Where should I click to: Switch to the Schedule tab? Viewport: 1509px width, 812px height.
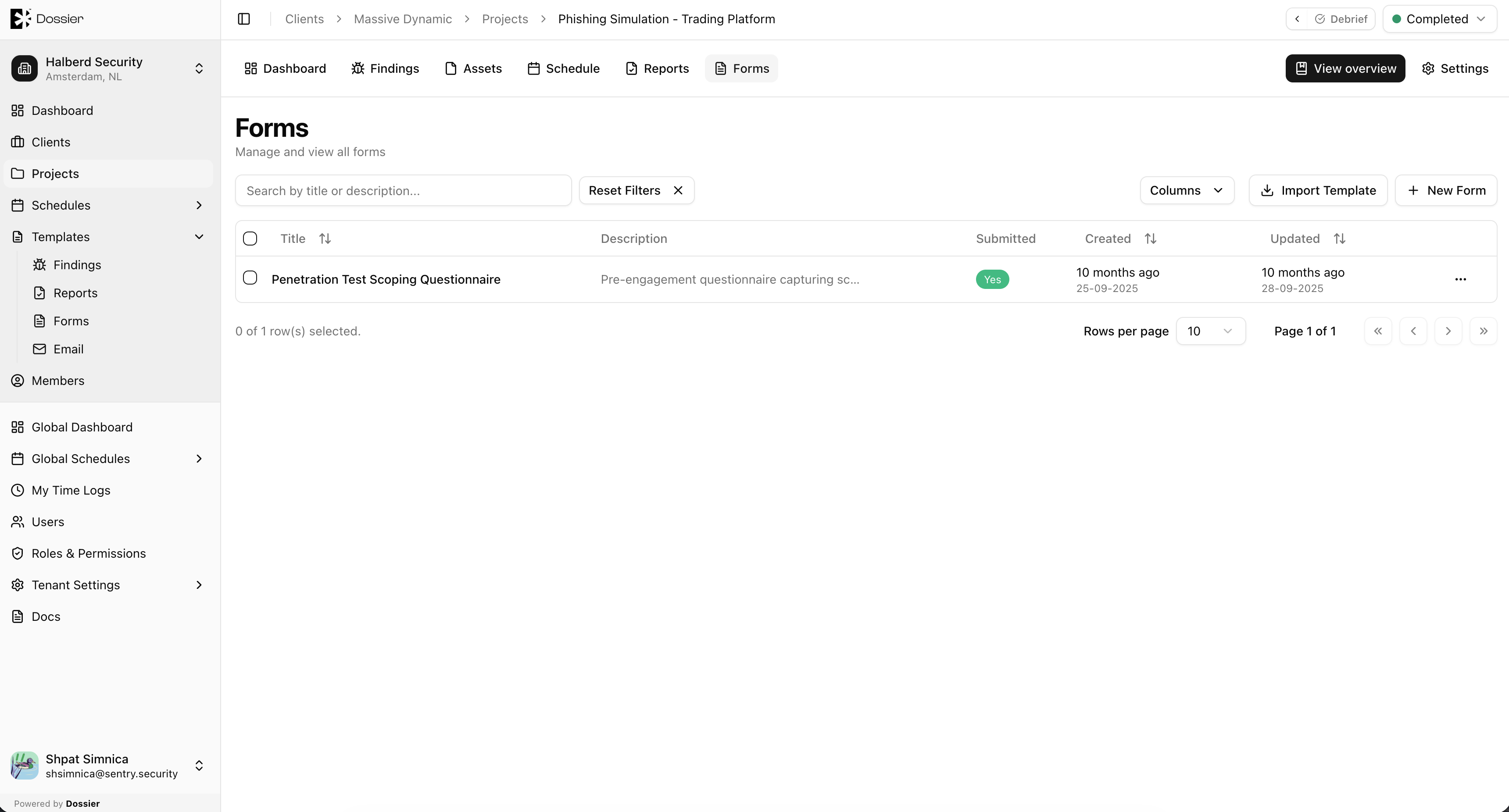pos(564,68)
